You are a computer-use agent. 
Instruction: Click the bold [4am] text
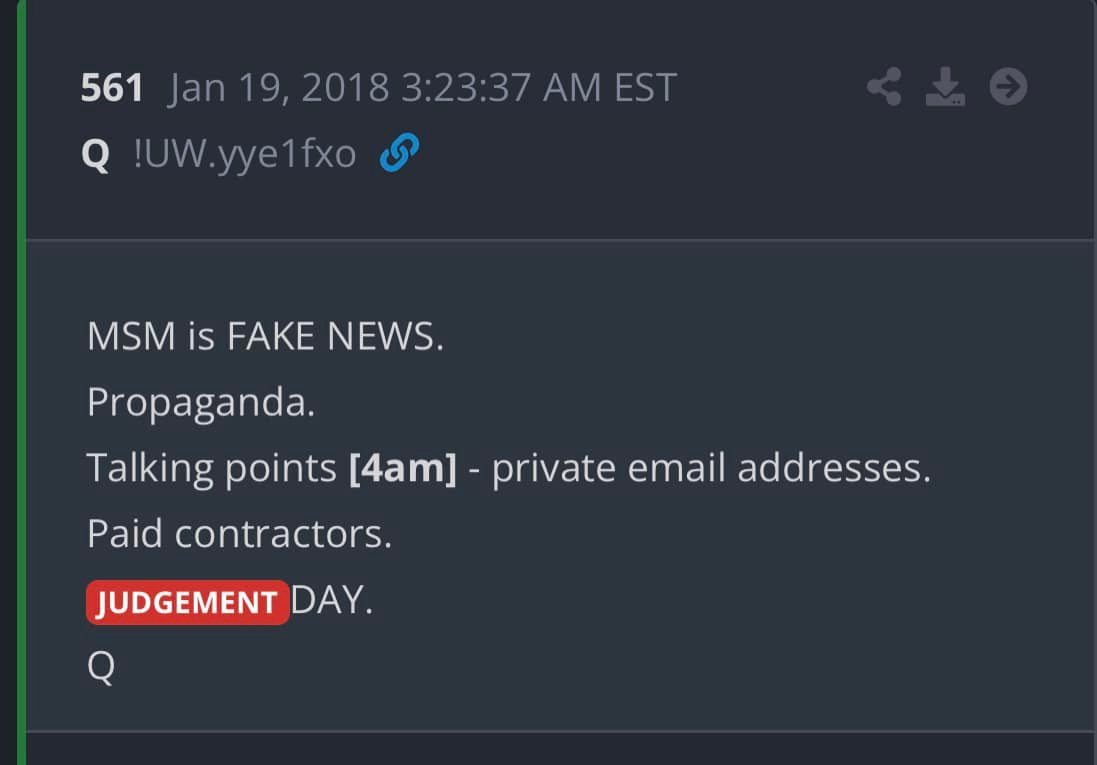pyautogui.click(x=402, y=468)
